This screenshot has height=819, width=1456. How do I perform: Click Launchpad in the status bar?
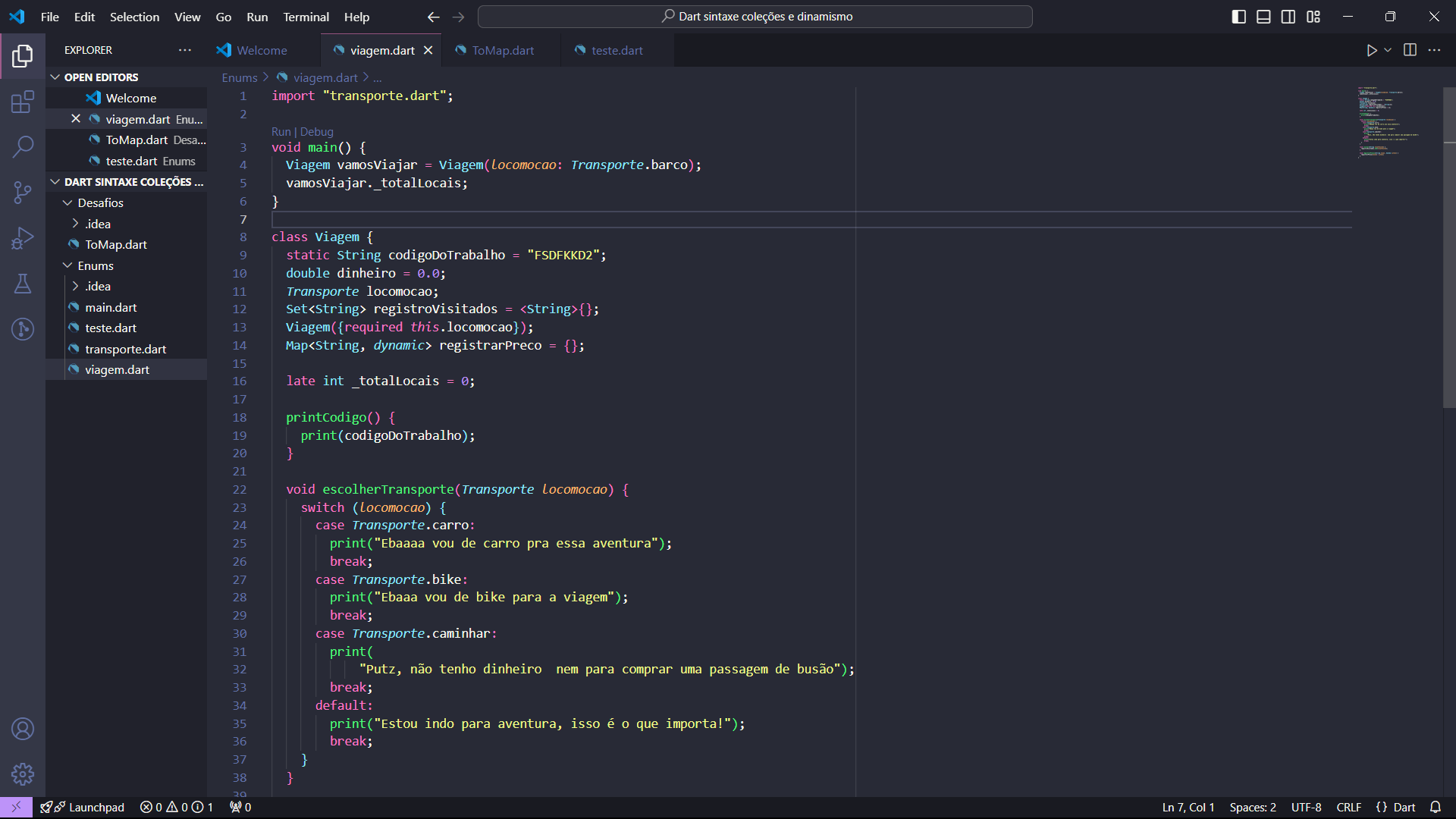tap(82, 807)
